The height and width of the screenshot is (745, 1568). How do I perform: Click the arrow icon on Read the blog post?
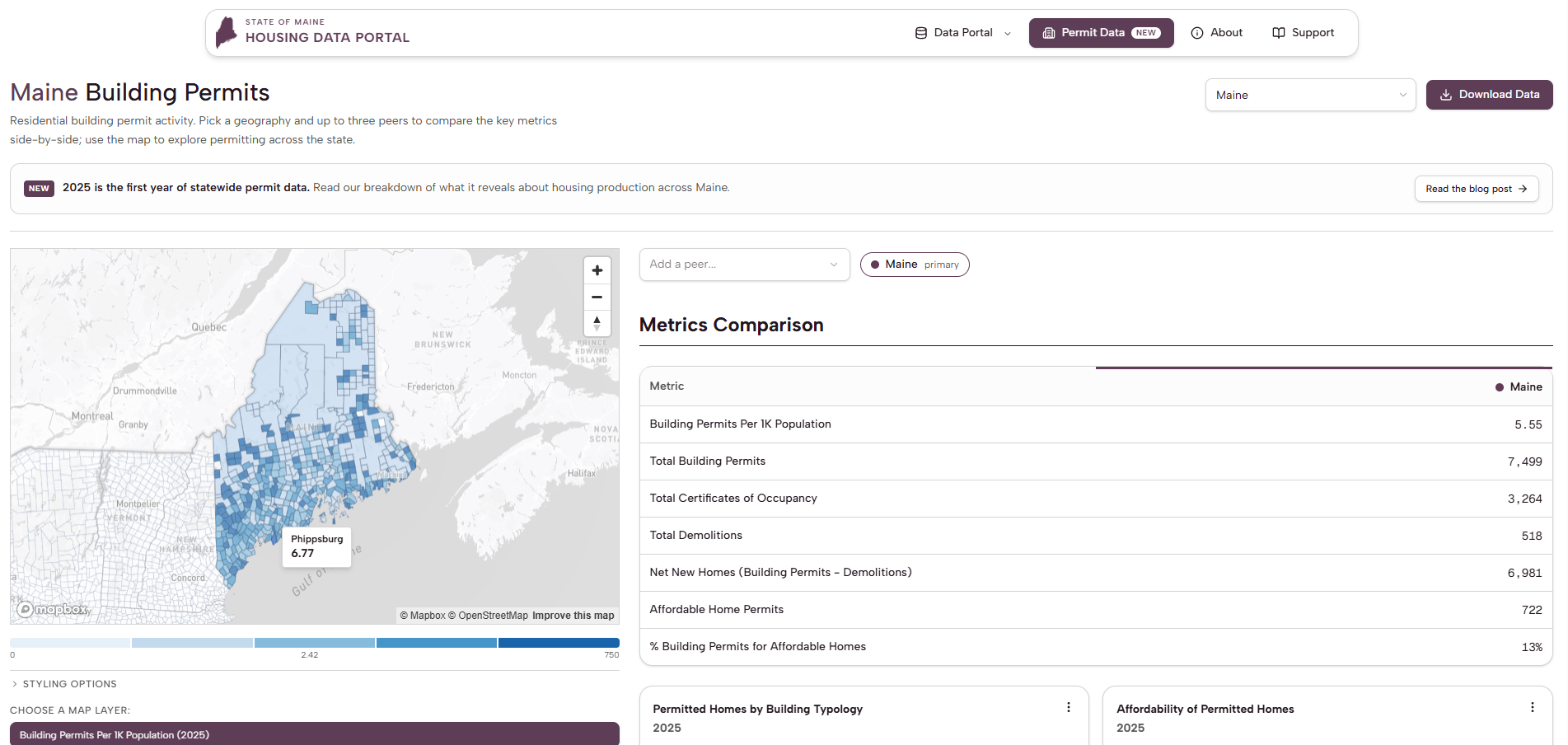[1523, 189]
